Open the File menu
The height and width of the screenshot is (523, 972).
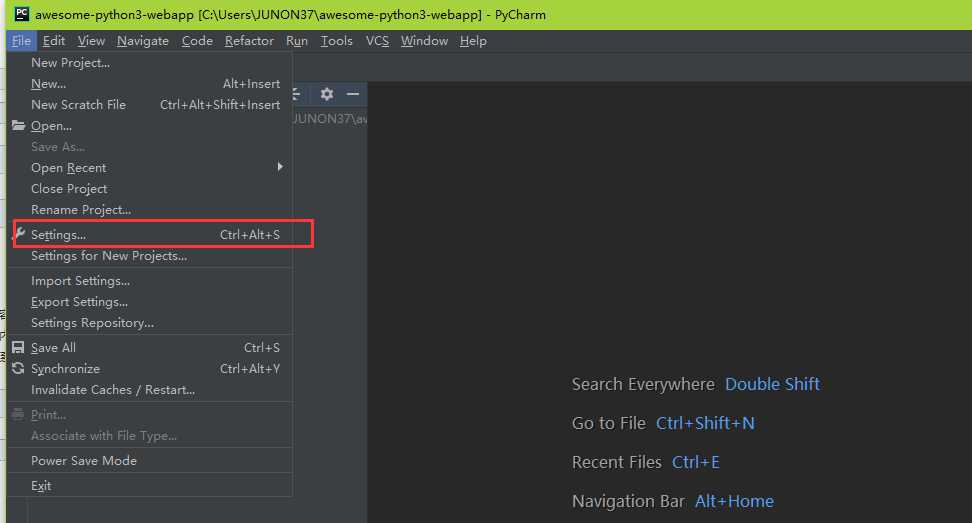(21, 41)
